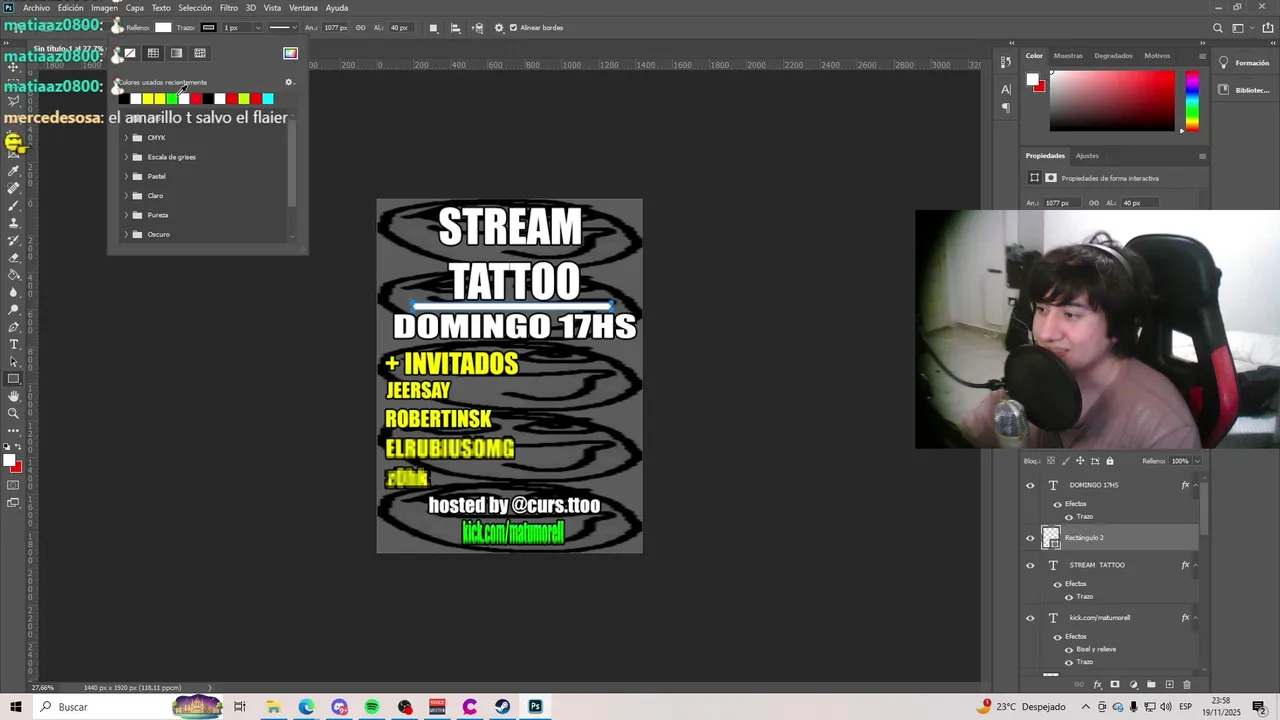Select the Eyedropper tool
This screenshot has height=720, width=1280.
click(x=14, y=171)
